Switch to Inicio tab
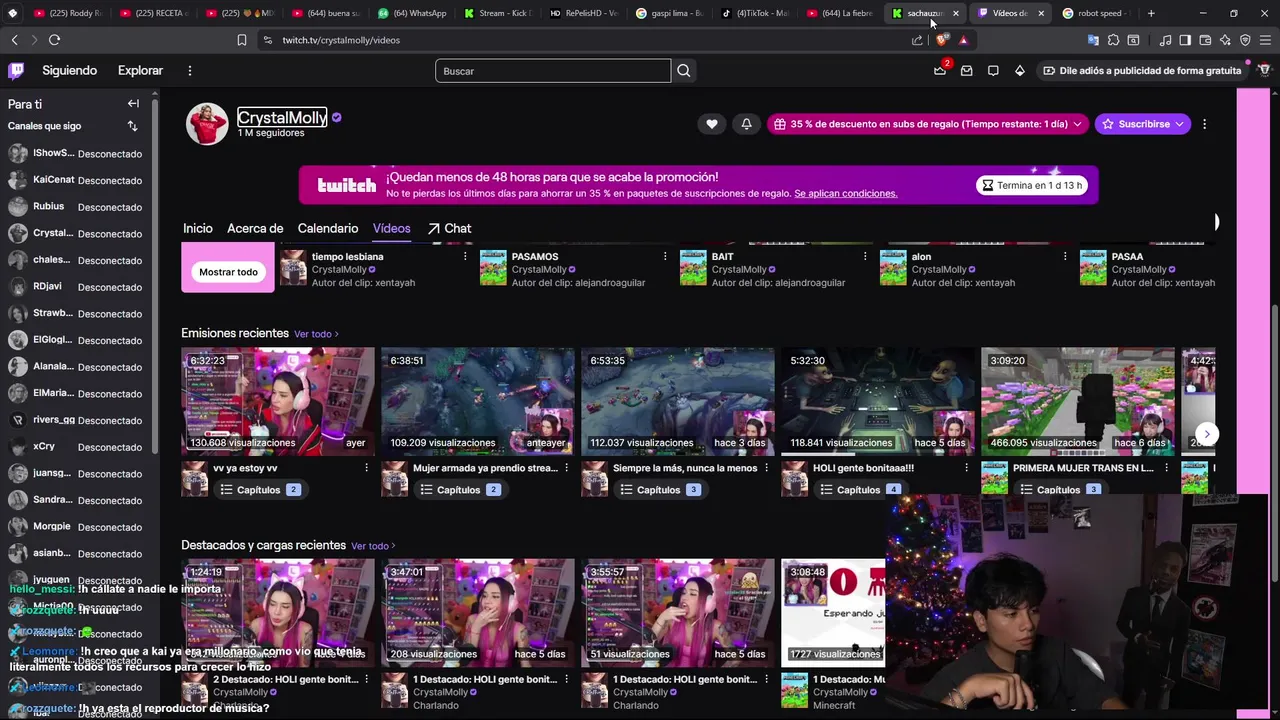This screenshot has width=1280, height=720. tap(198, 228)
